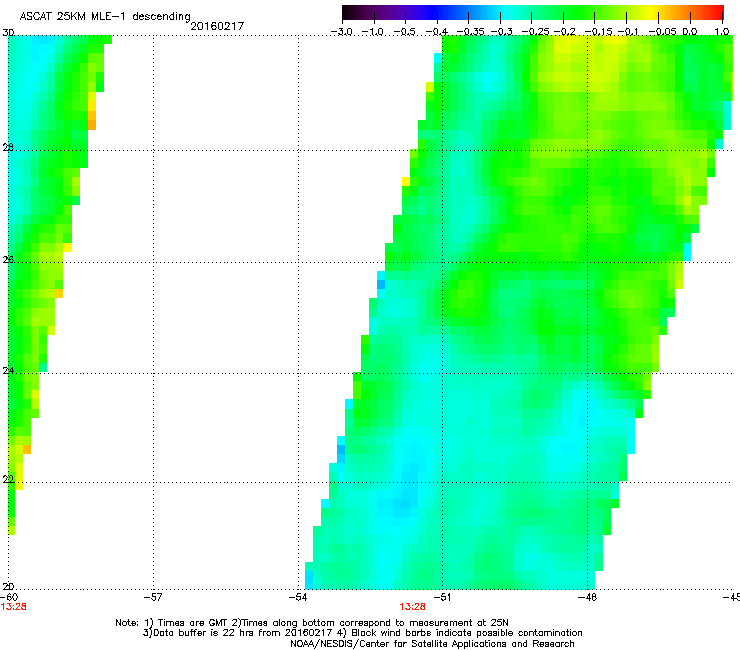Screen dimensions: 740x650
Task: Click the MLE color scale bar
Action: click(x=533, y=12)
